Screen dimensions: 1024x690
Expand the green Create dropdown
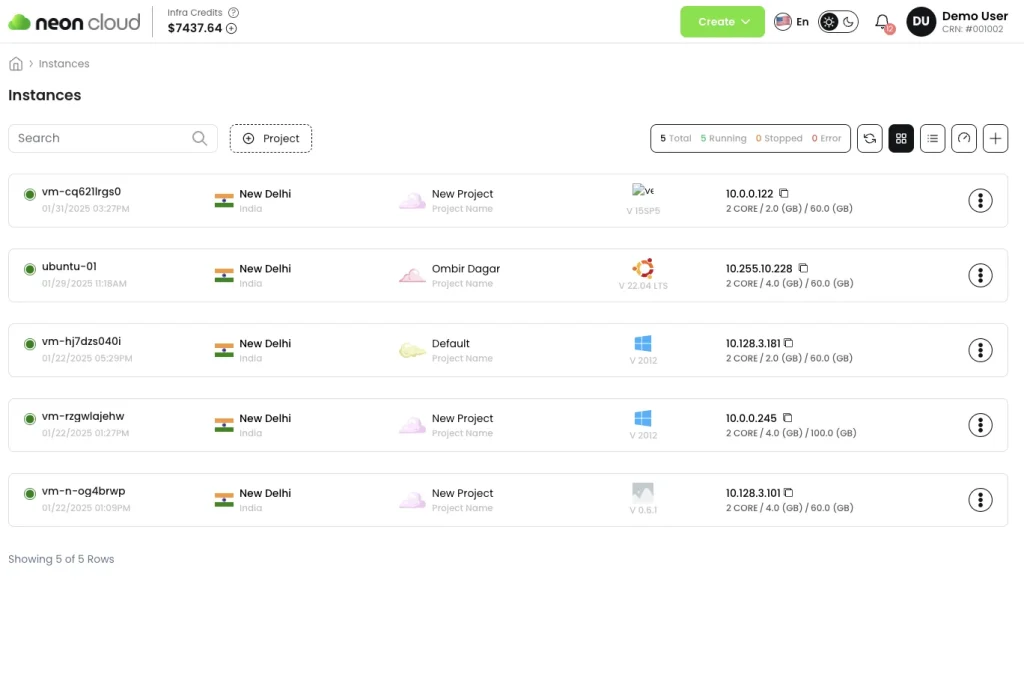click(722, 22)
